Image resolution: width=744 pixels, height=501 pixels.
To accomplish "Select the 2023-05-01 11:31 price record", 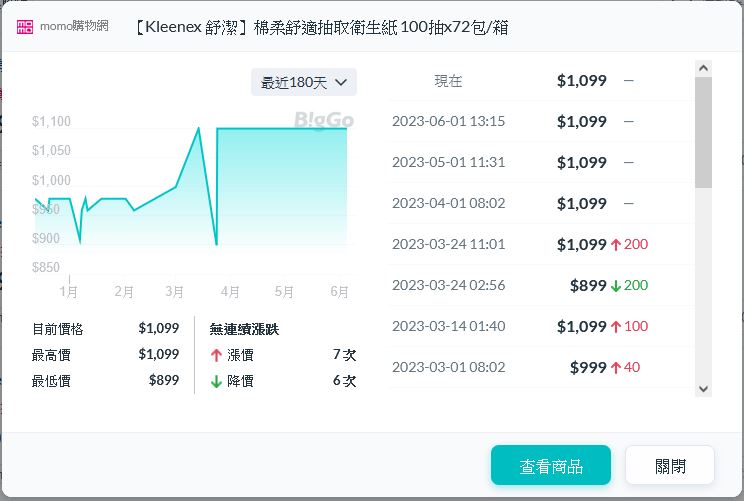I will 540,163.
